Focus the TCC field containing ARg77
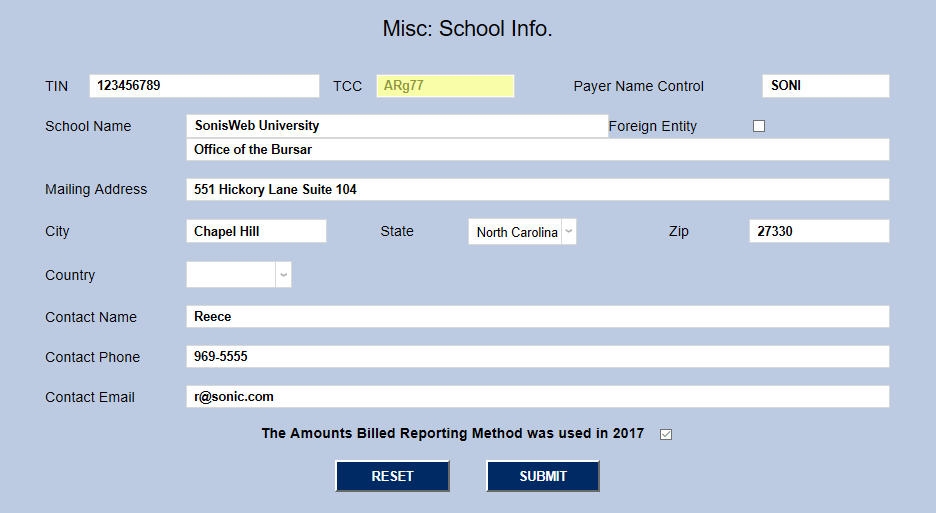This screenshot has width=936, height=513. (x=445, y=86)
